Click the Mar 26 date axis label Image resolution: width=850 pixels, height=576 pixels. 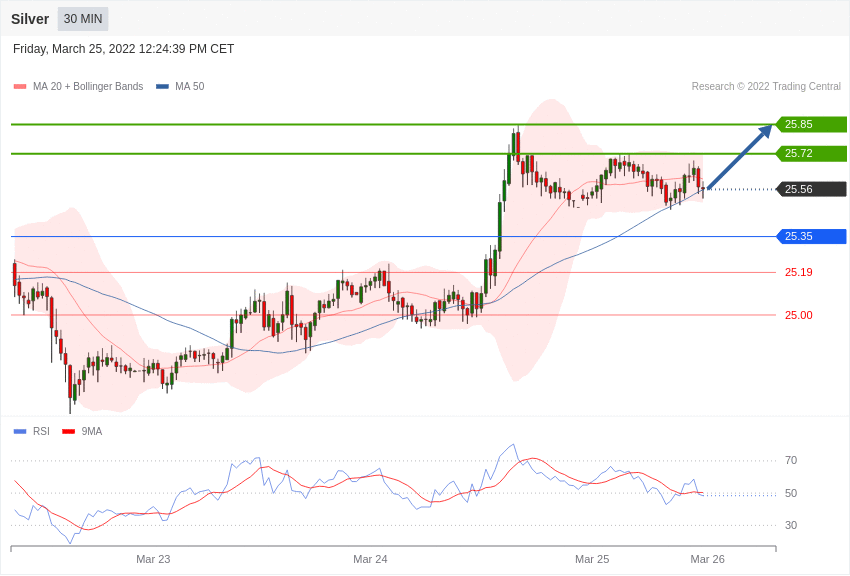tap(707, 559)
